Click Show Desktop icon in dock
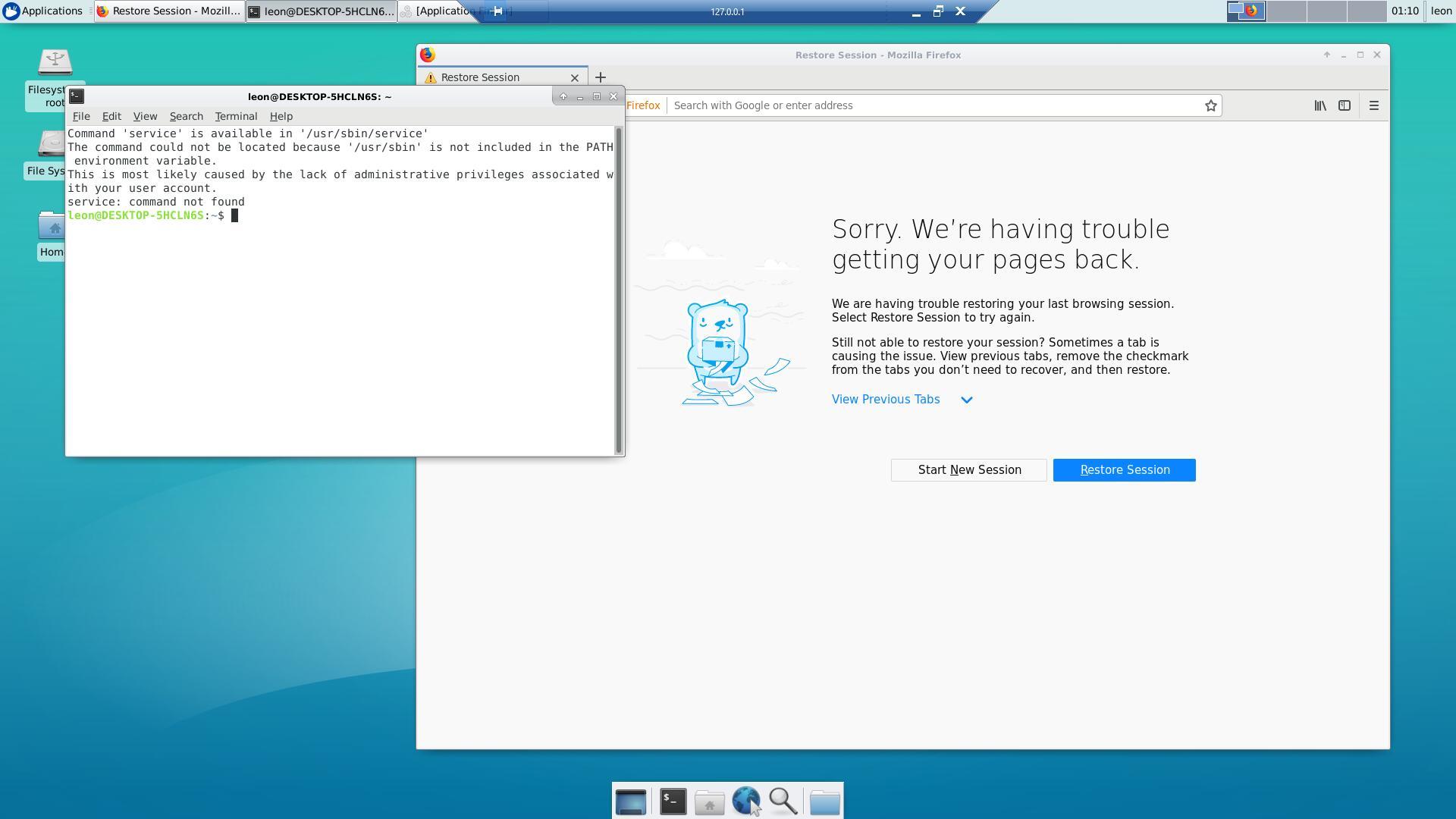The width and height of the screenshot is (1456, 819). pos(630,802)
